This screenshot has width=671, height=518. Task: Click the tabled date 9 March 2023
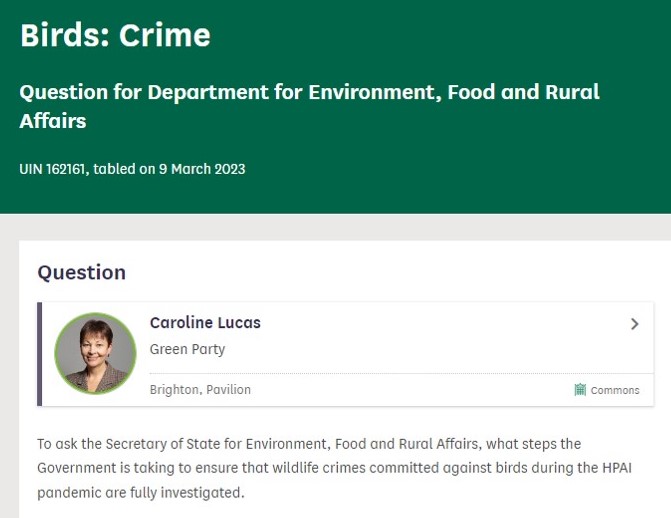(202, 169)
